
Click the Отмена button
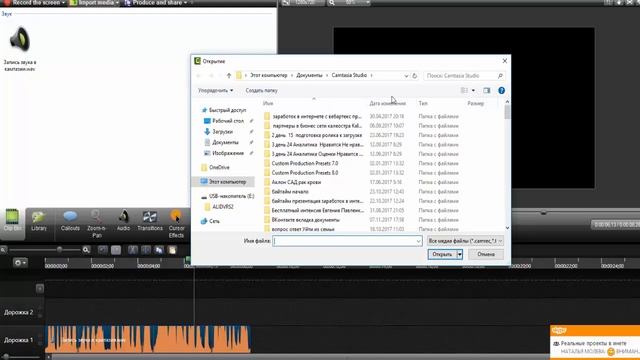coord(486,254)
